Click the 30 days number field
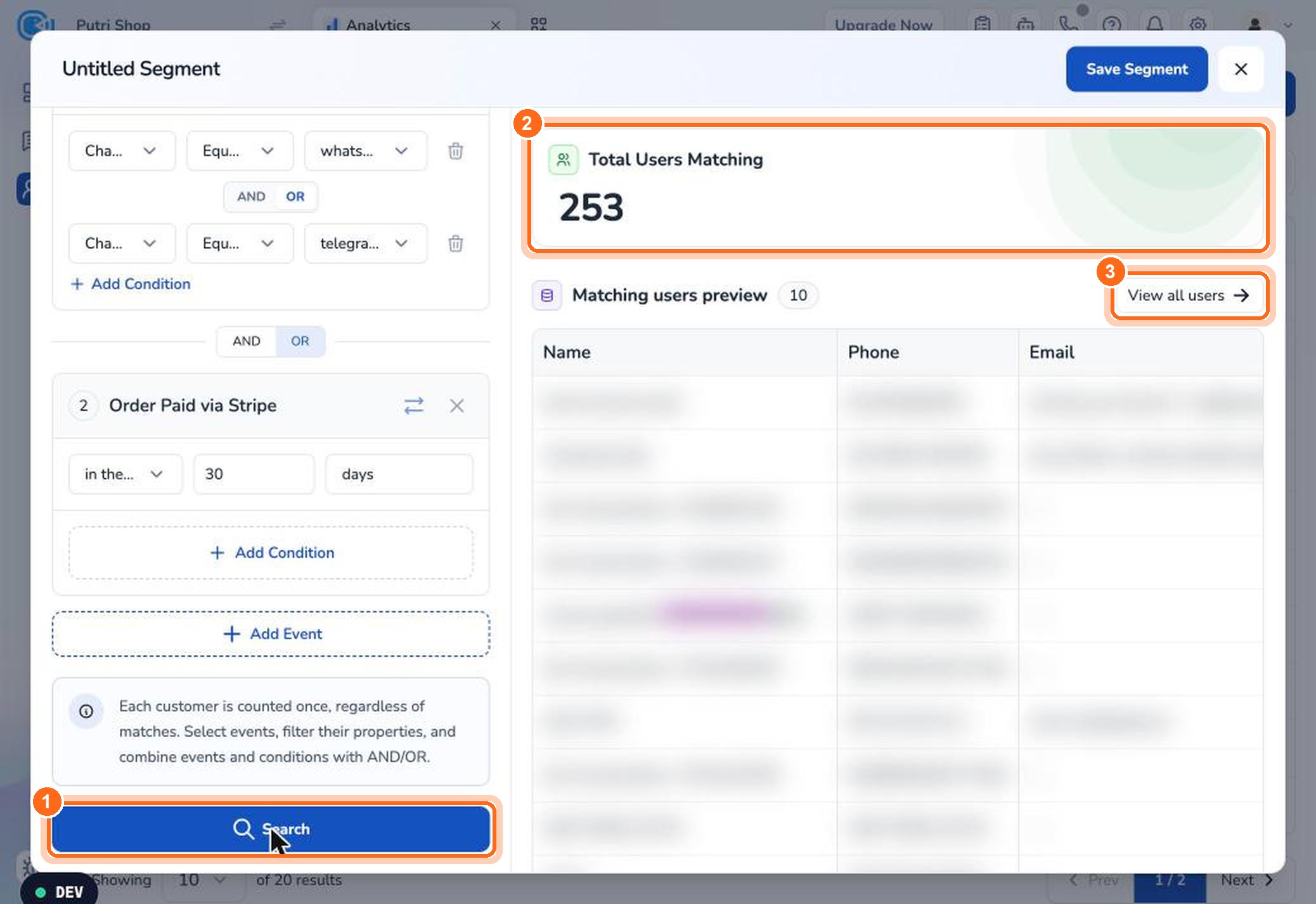This screenshot has height=904, width=1316. point(254,474)
